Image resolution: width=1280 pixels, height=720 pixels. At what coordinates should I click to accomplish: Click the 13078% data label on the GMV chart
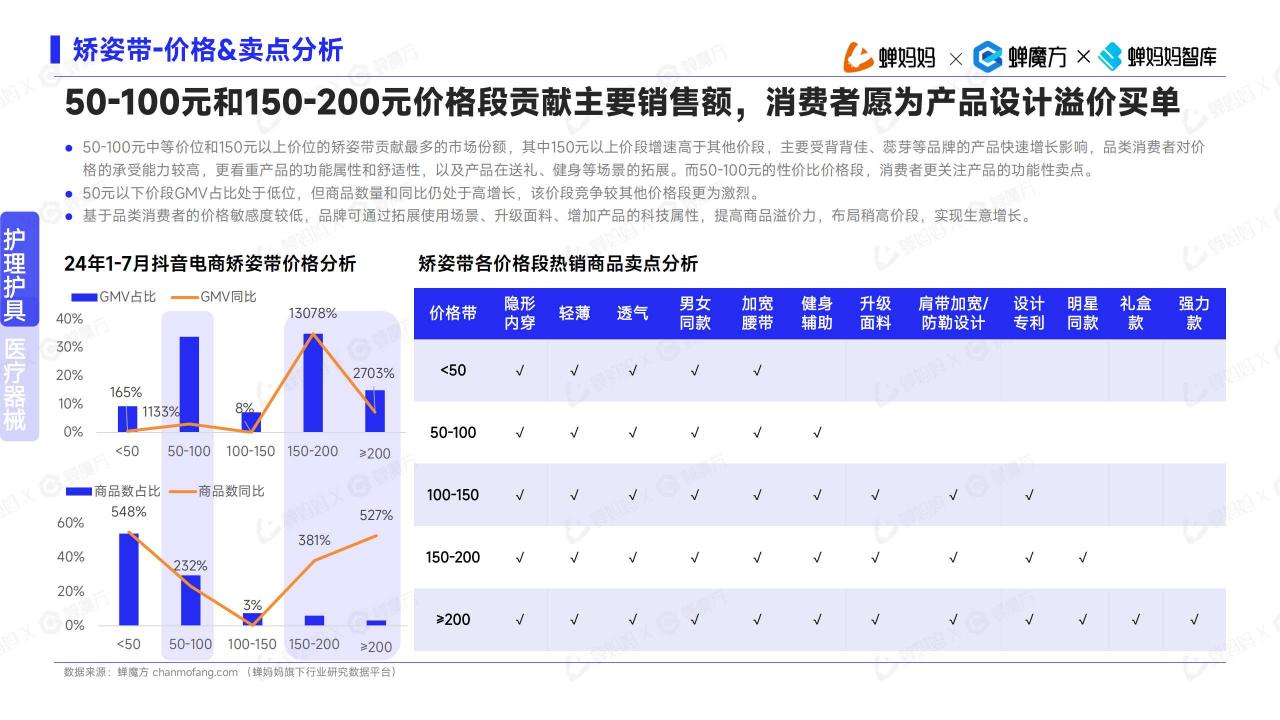pyautogui.click(x=313, y=313)
